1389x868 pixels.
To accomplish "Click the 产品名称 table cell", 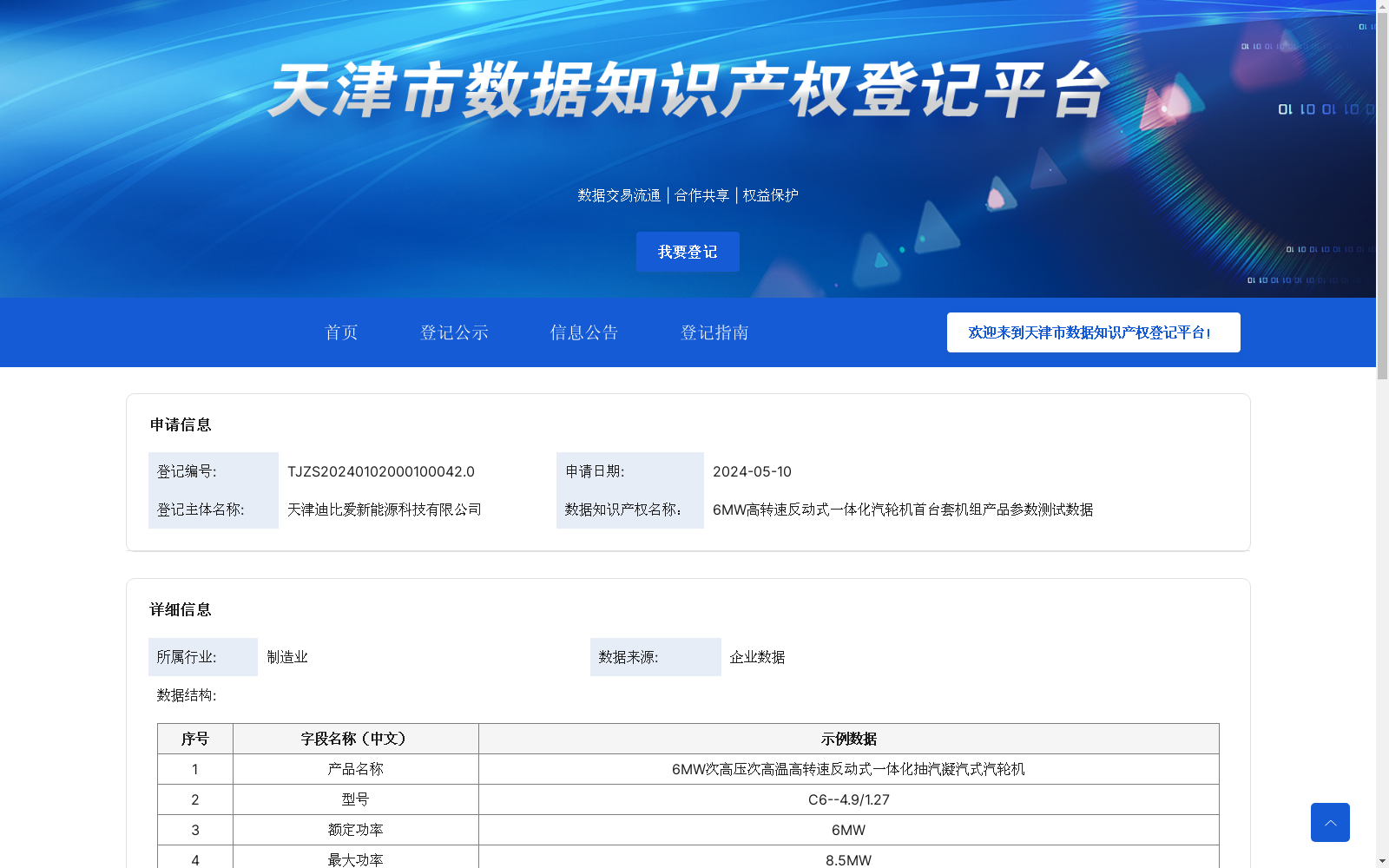I will click(356, 769).
